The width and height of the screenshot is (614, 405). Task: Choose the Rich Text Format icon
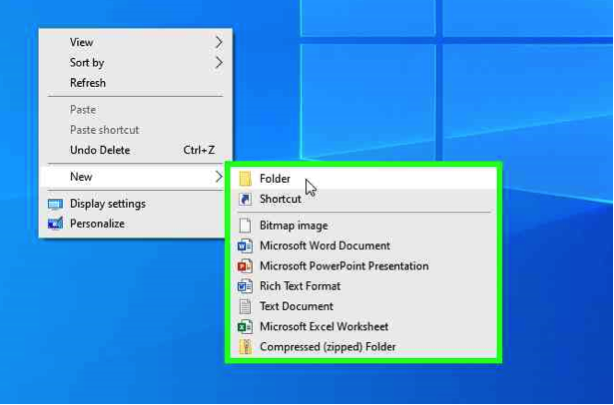click(x=245, y=286)
